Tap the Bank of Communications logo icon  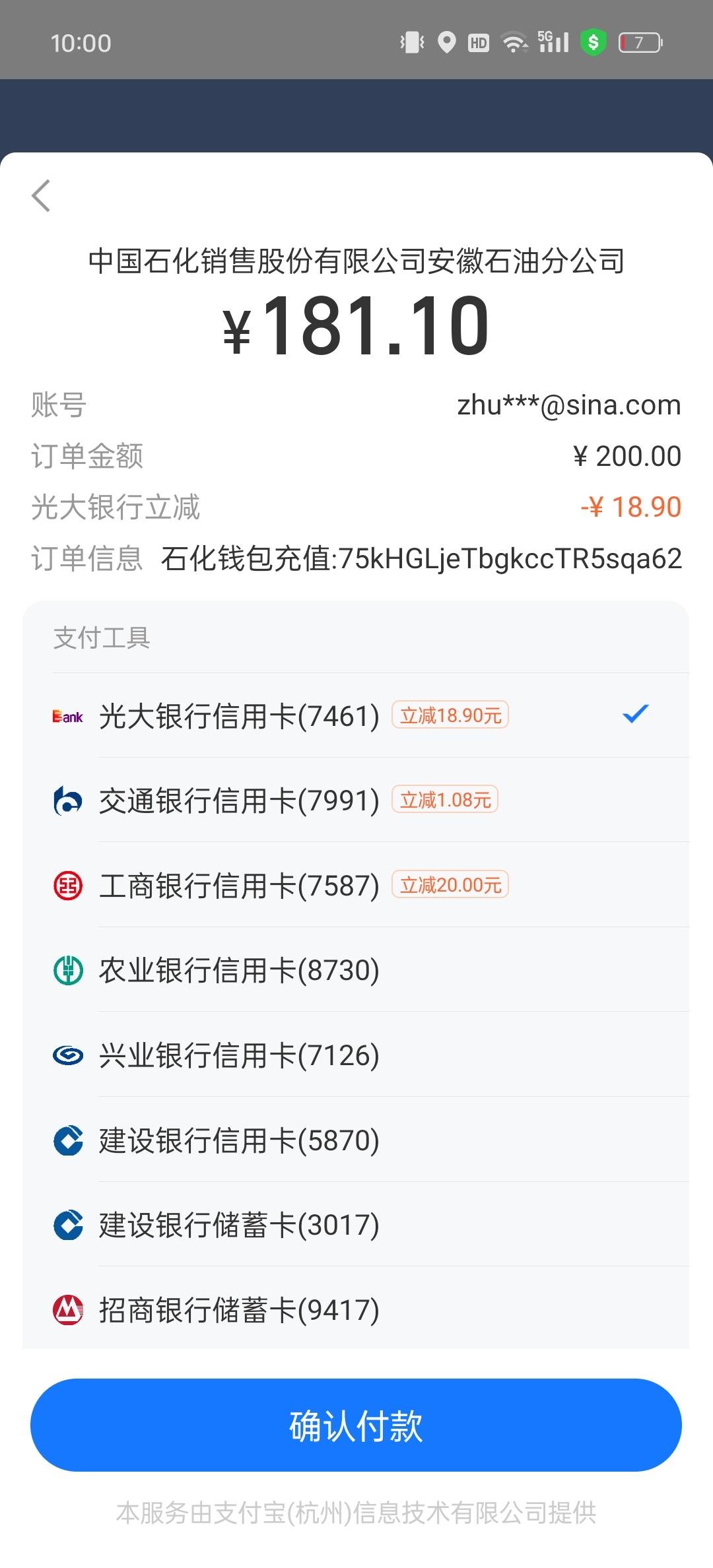tap(68, 801)
